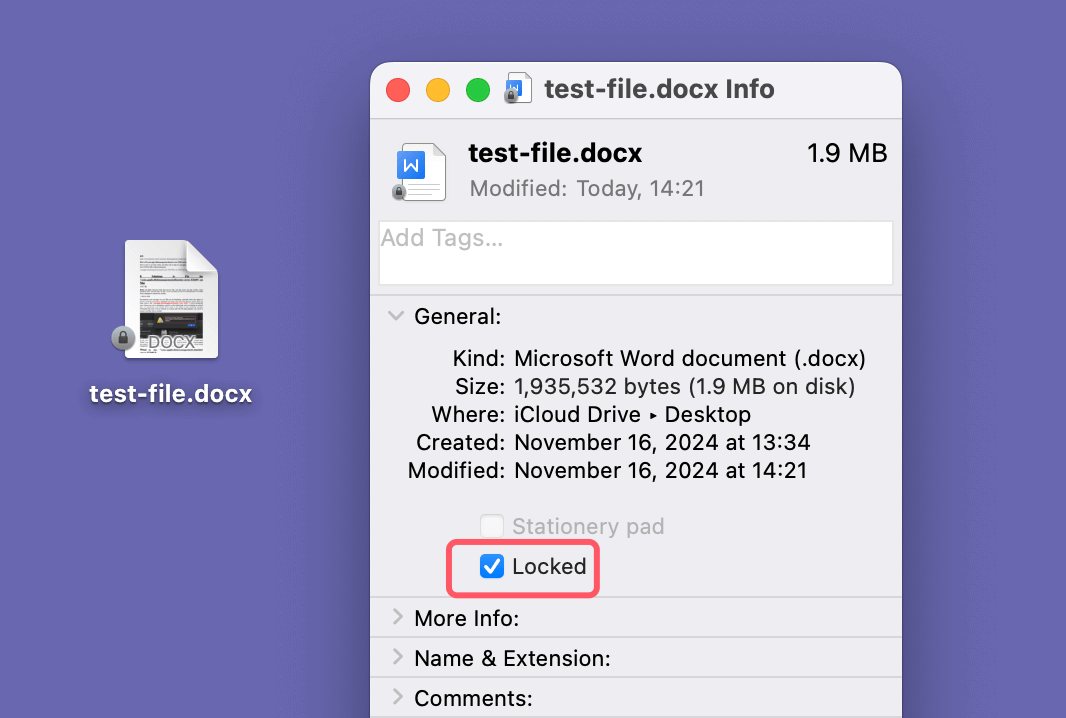Click the Stationery pad checkbox

(x=491, y=525)
